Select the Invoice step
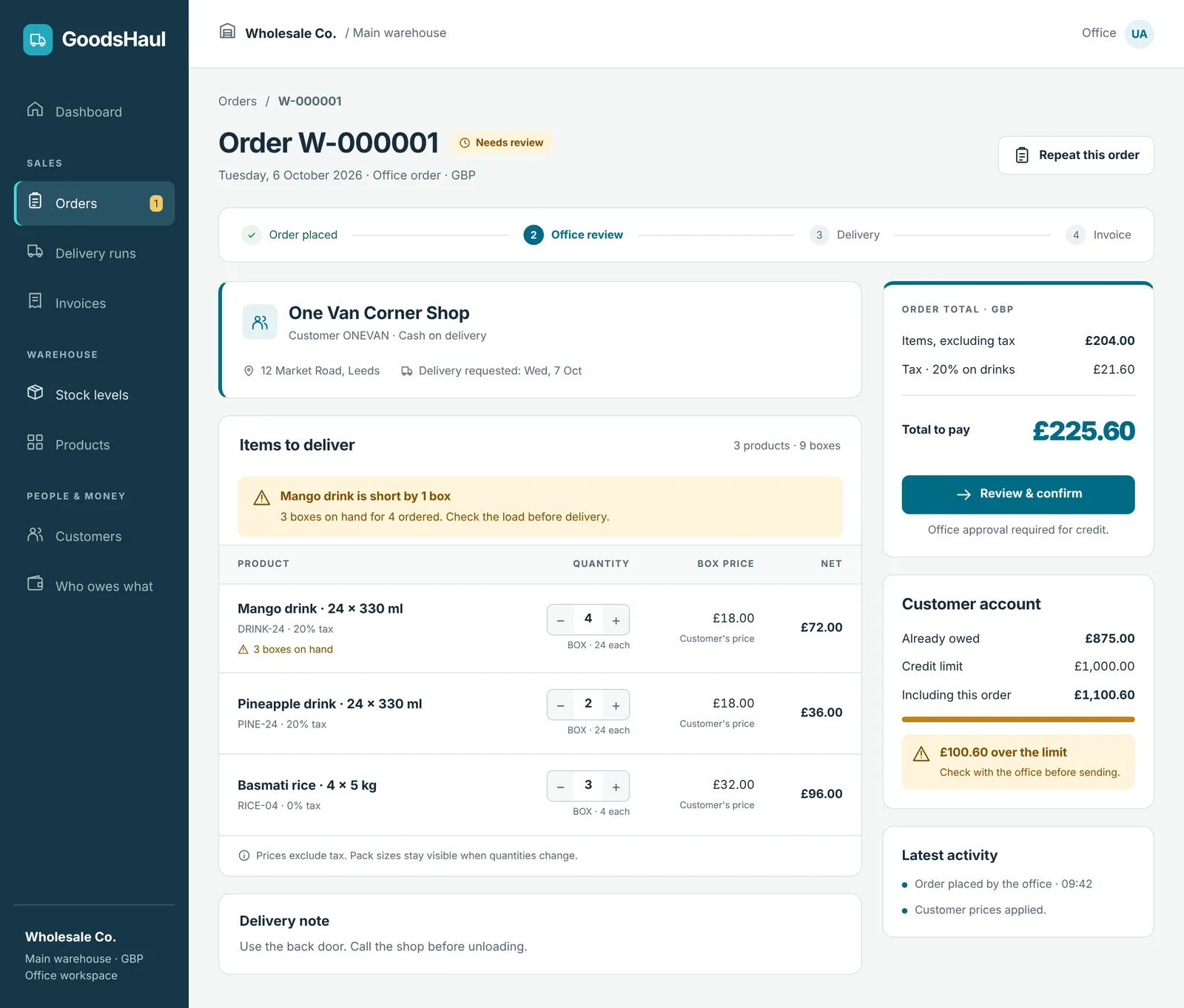This screenshot has width=1184, height=1008. 1098,235
